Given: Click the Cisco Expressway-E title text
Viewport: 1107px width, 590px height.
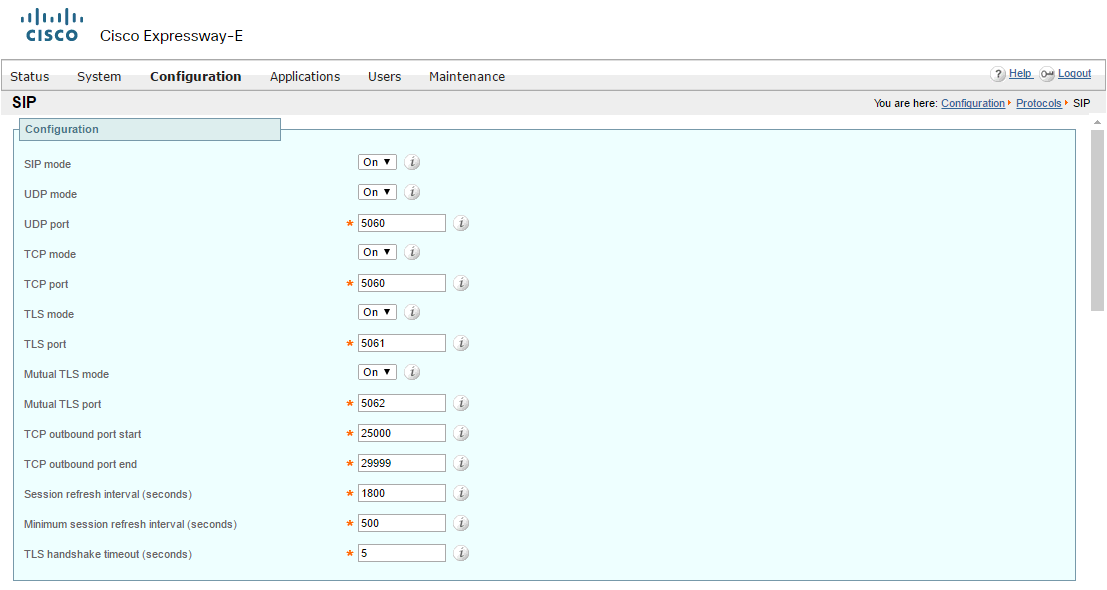Looking at the screenshot, I should pos(172,36).
